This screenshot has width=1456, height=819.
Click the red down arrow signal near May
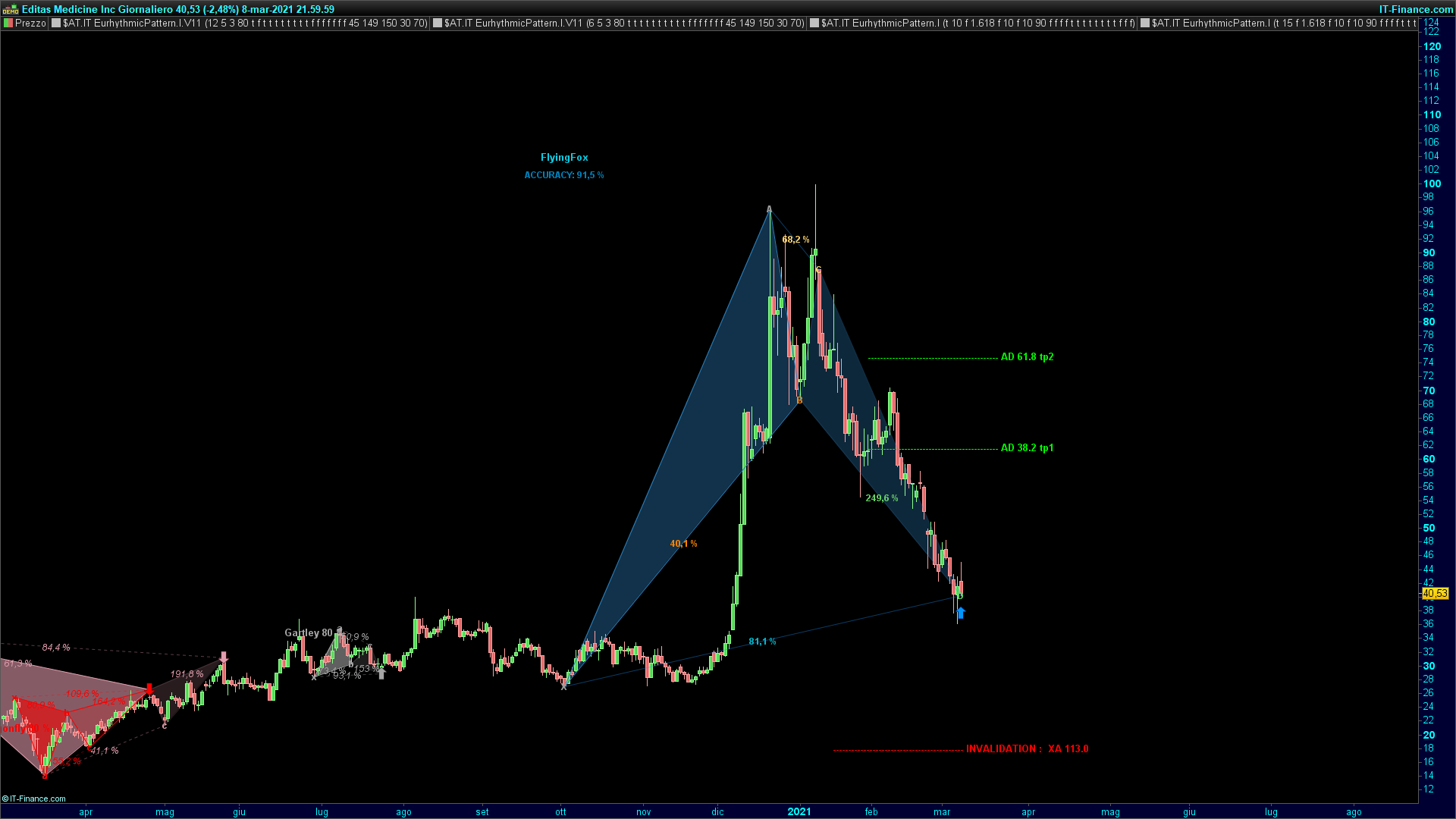(149, 689)
